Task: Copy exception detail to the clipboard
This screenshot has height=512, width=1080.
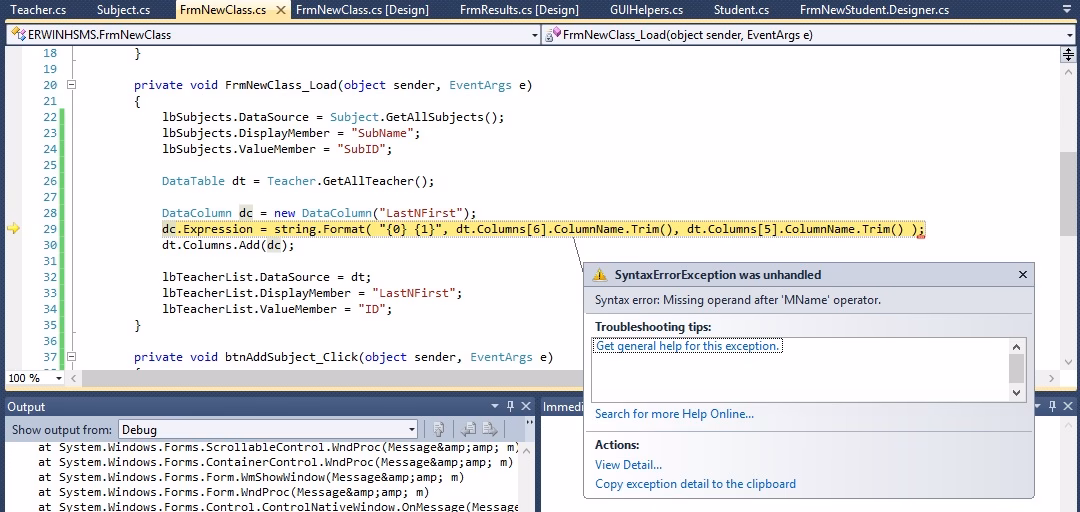Action: (695, 484)
